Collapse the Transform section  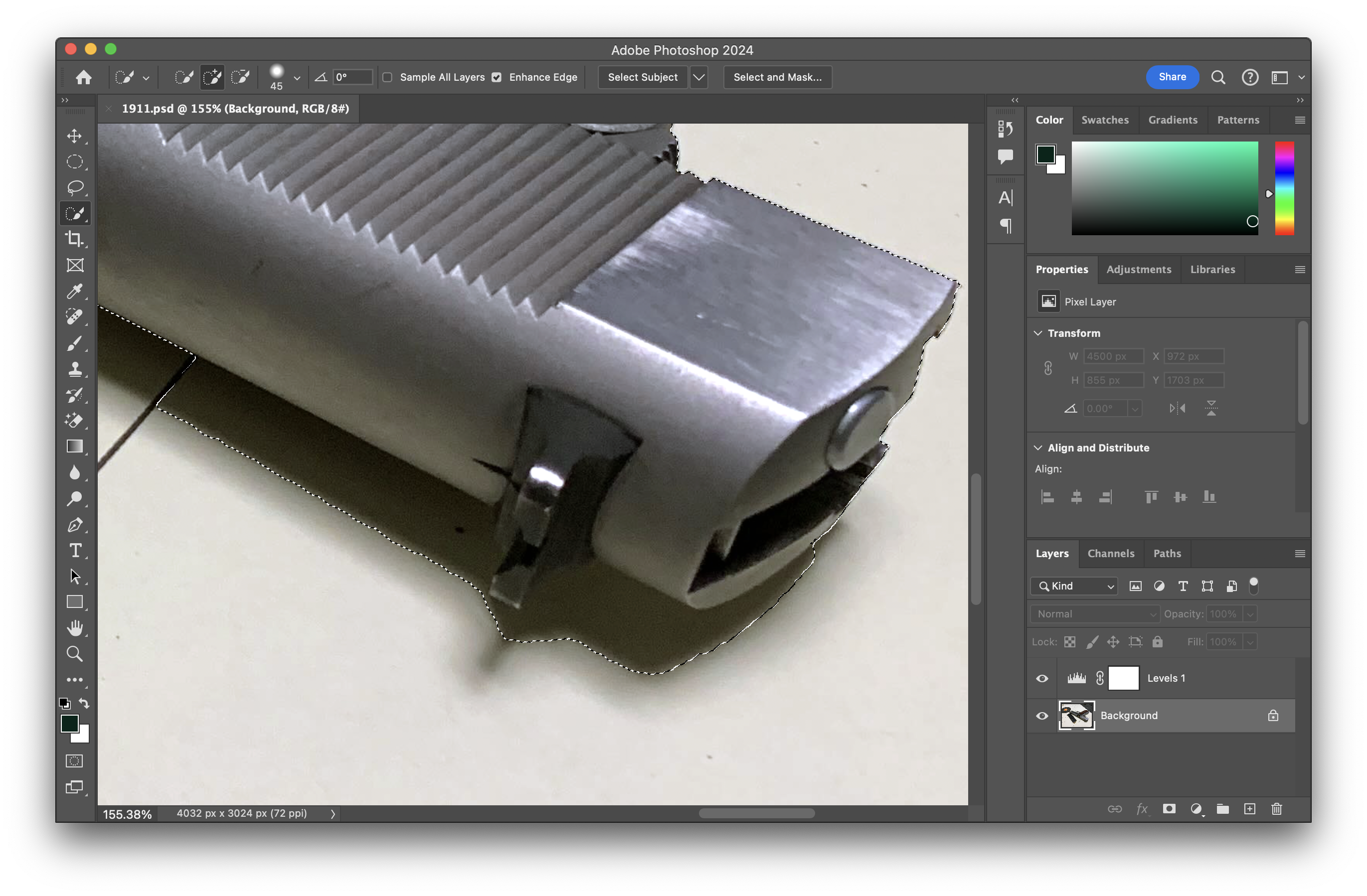pyautogui.click(x=1038, y=333)
